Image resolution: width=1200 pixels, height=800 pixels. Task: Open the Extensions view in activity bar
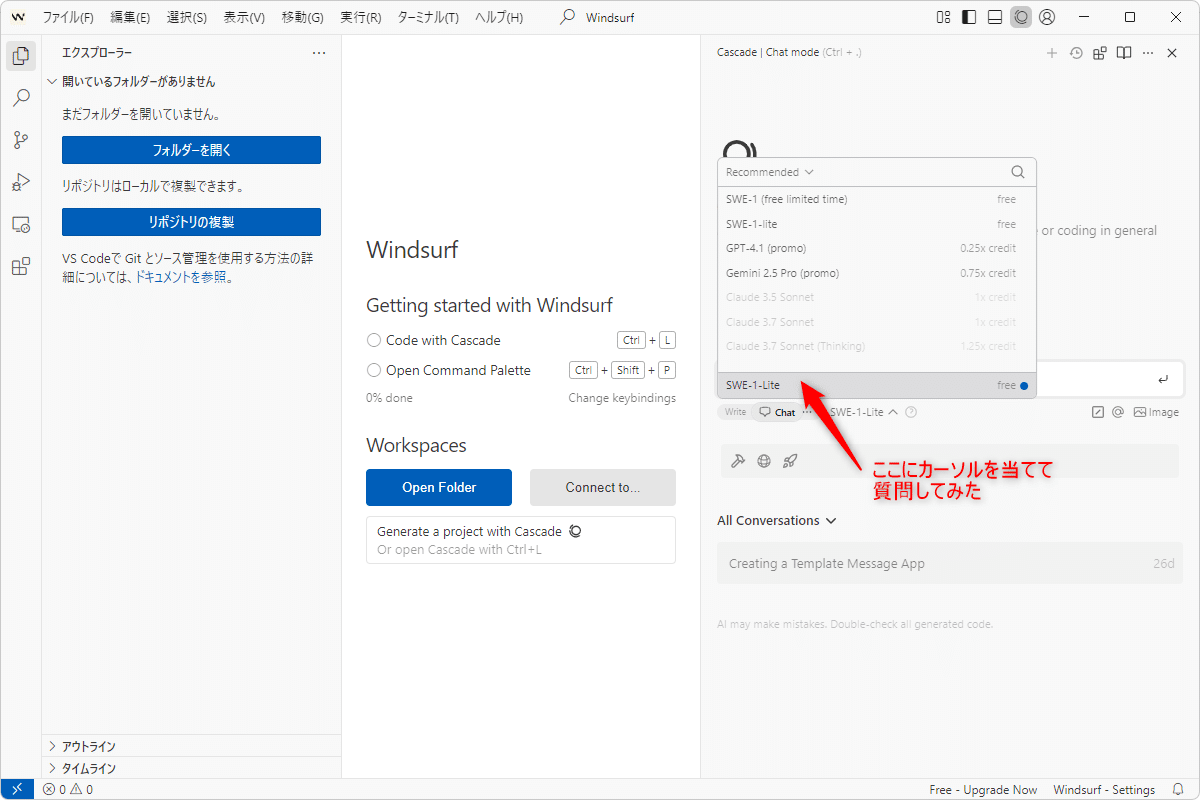click(20, 266)
